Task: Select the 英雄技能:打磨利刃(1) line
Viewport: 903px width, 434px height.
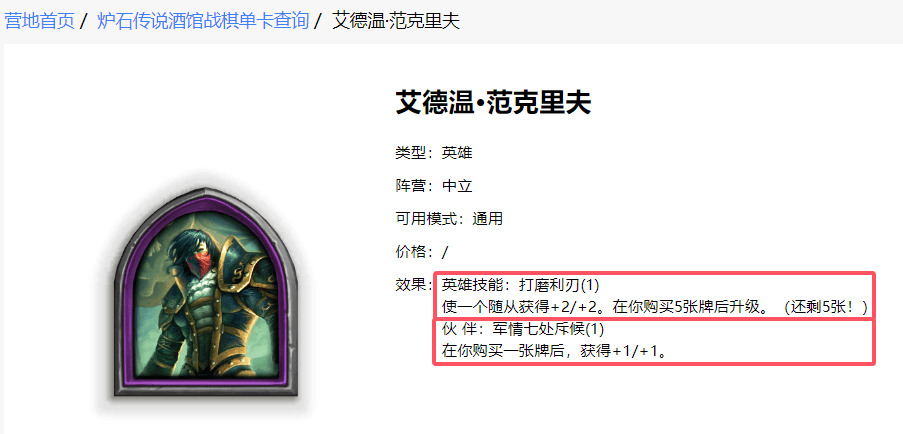Action: click(521, 285)
